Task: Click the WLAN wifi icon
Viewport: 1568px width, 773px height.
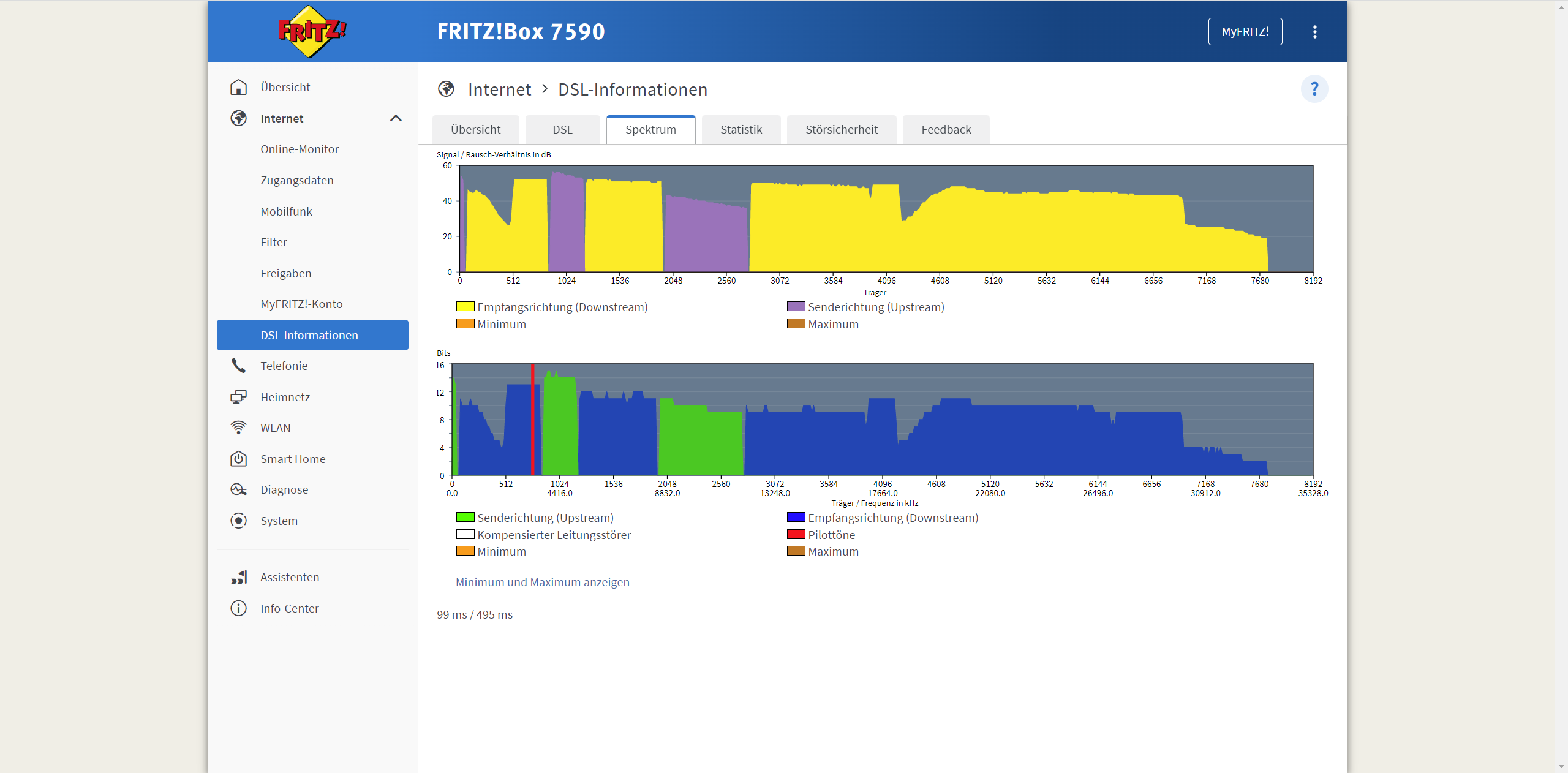Action: (238, 428)
